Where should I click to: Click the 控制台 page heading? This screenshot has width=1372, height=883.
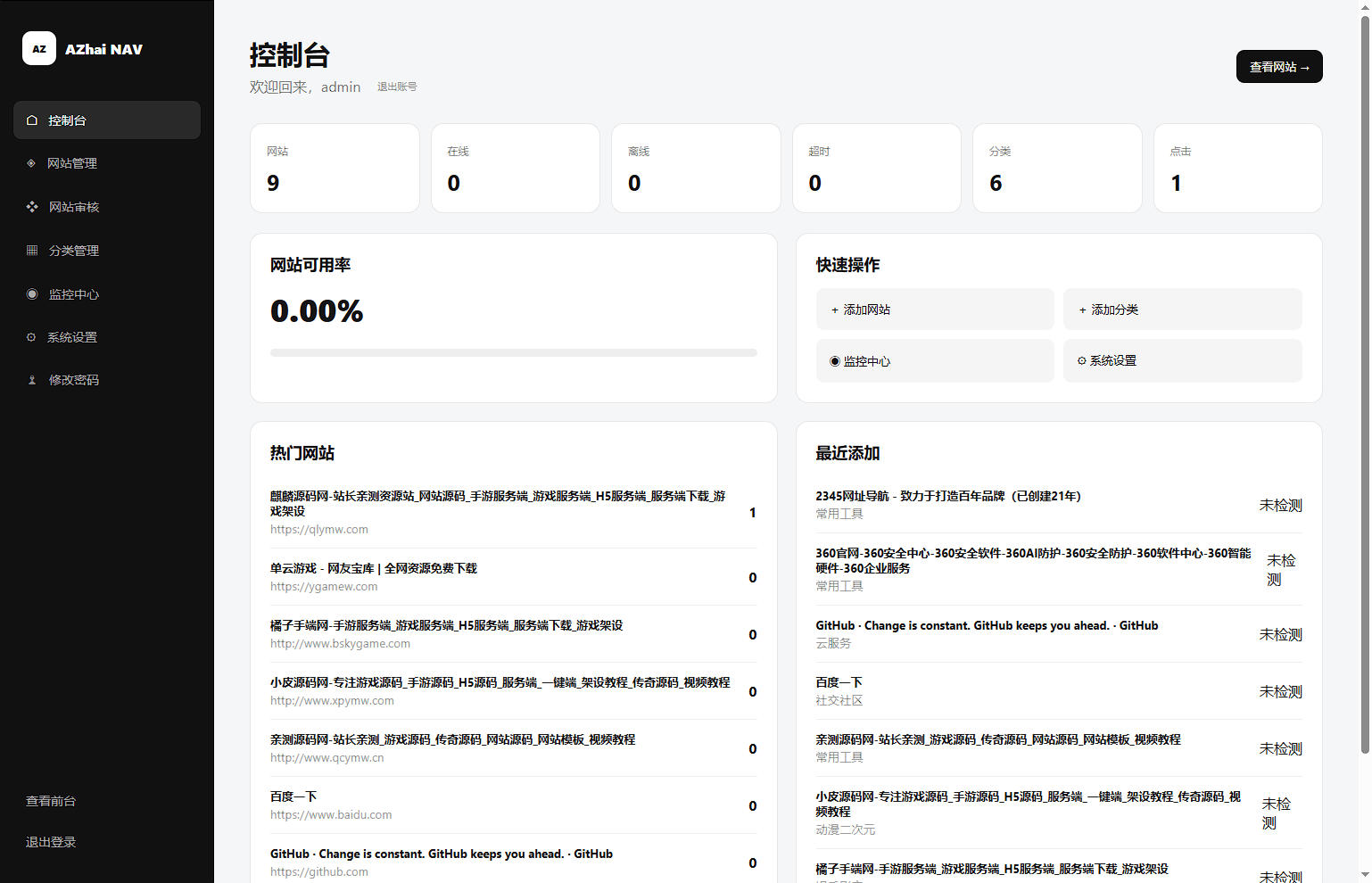[x=290, y=55]
